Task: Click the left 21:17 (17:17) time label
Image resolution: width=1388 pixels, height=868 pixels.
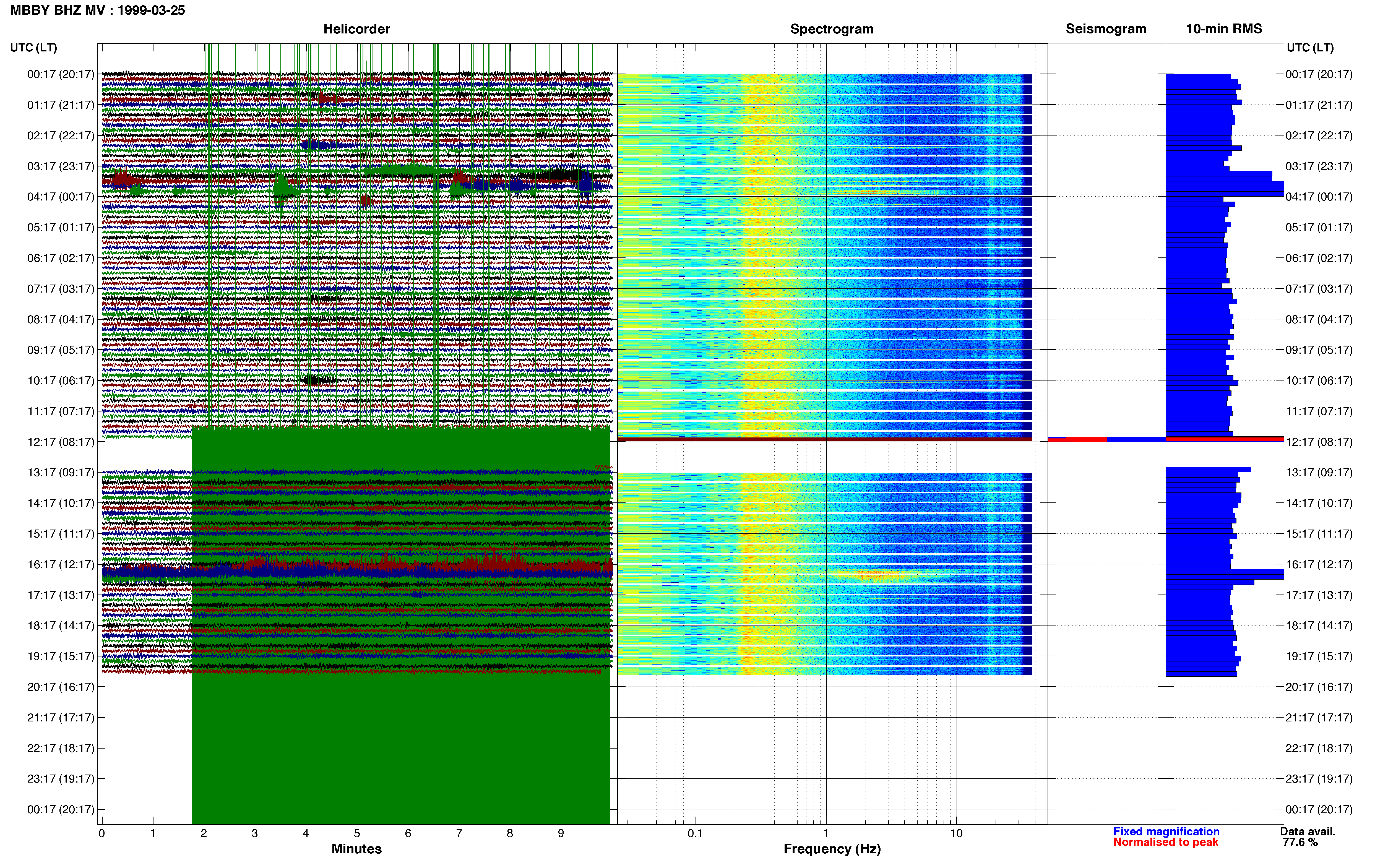Action: point(61,718)
